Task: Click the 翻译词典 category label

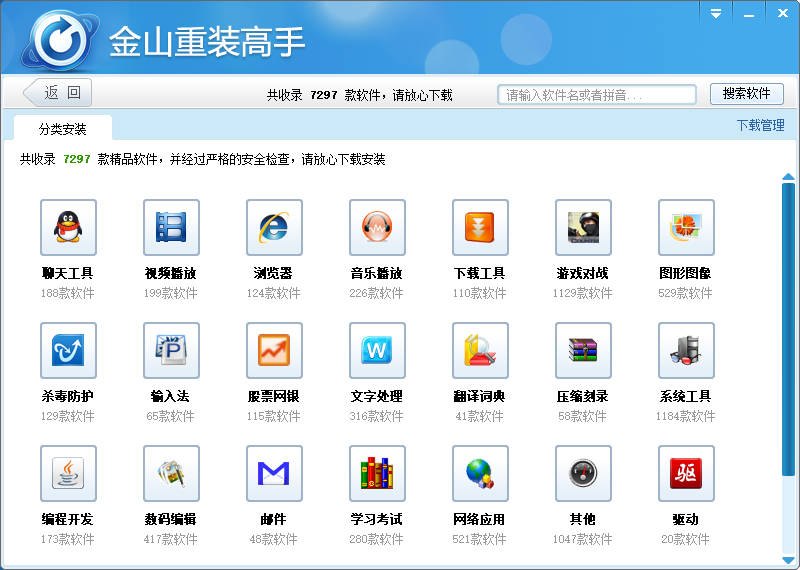Action: [x=479, y=396]
